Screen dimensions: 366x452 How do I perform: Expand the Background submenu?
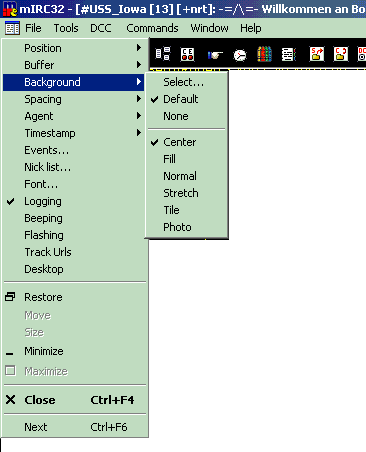(x=74, y=82)
